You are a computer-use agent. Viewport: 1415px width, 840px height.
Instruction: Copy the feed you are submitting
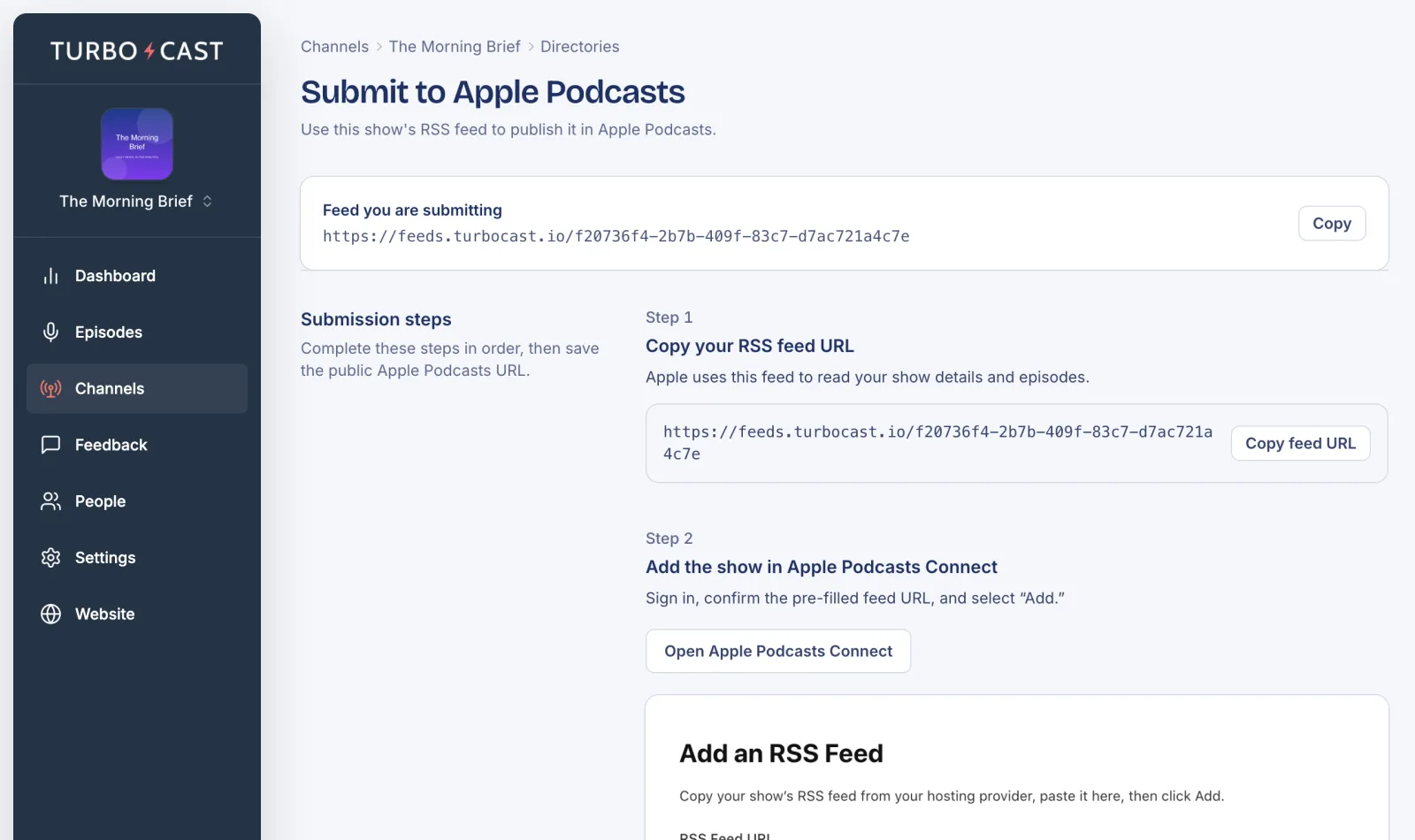1332,224
